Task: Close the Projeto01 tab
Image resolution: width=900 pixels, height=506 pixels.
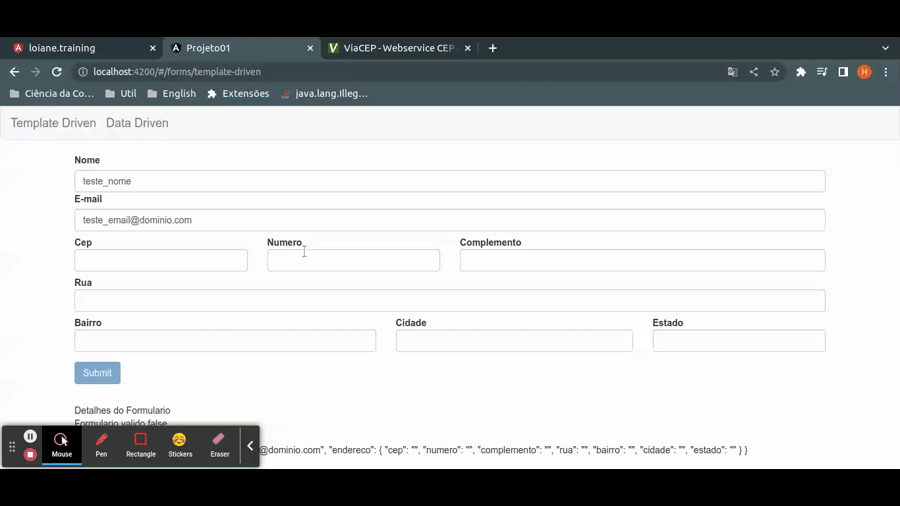Action: [310, 48]
